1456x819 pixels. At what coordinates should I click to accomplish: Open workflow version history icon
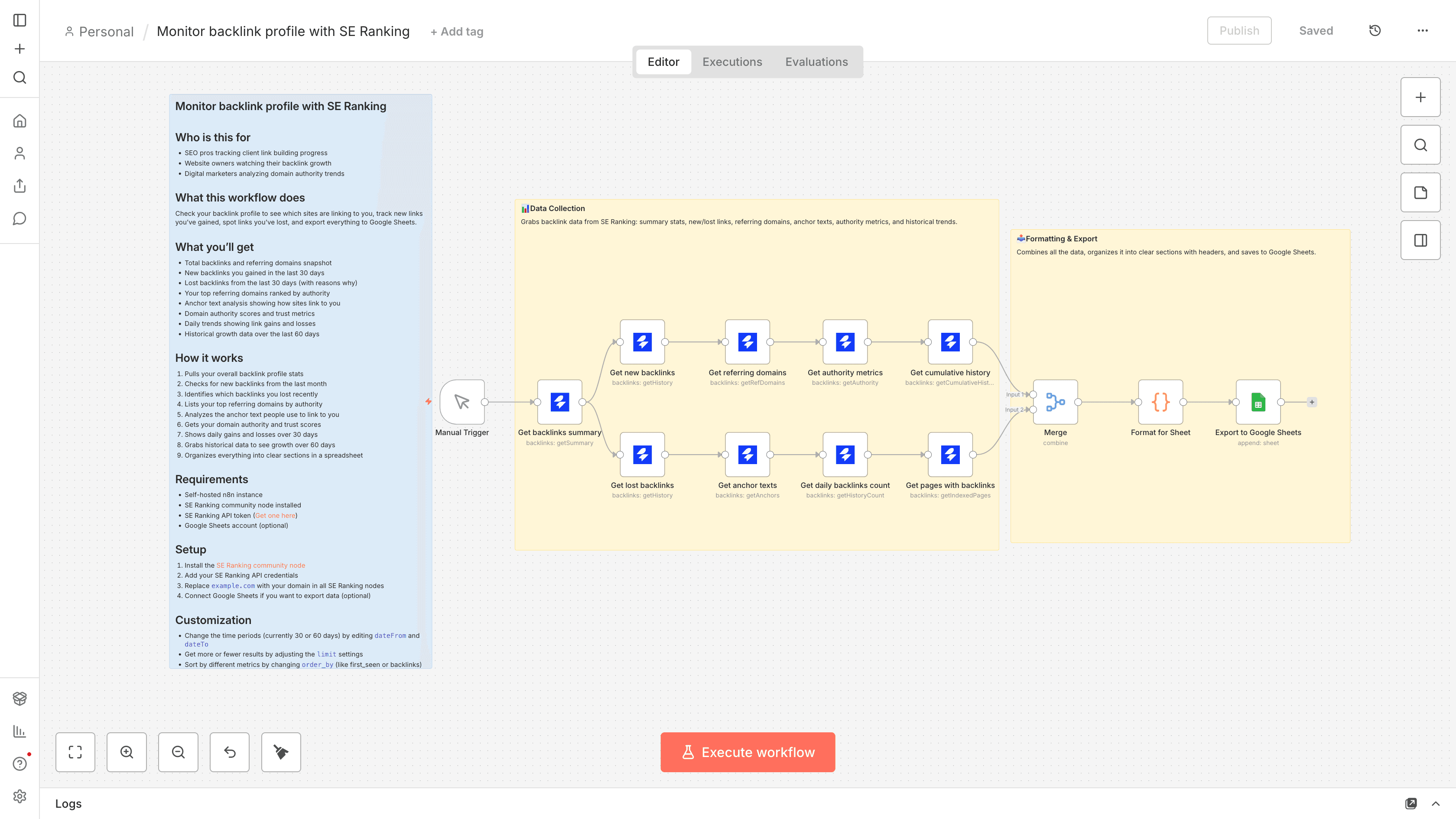pyautogui.click(x=1375, y=30)
